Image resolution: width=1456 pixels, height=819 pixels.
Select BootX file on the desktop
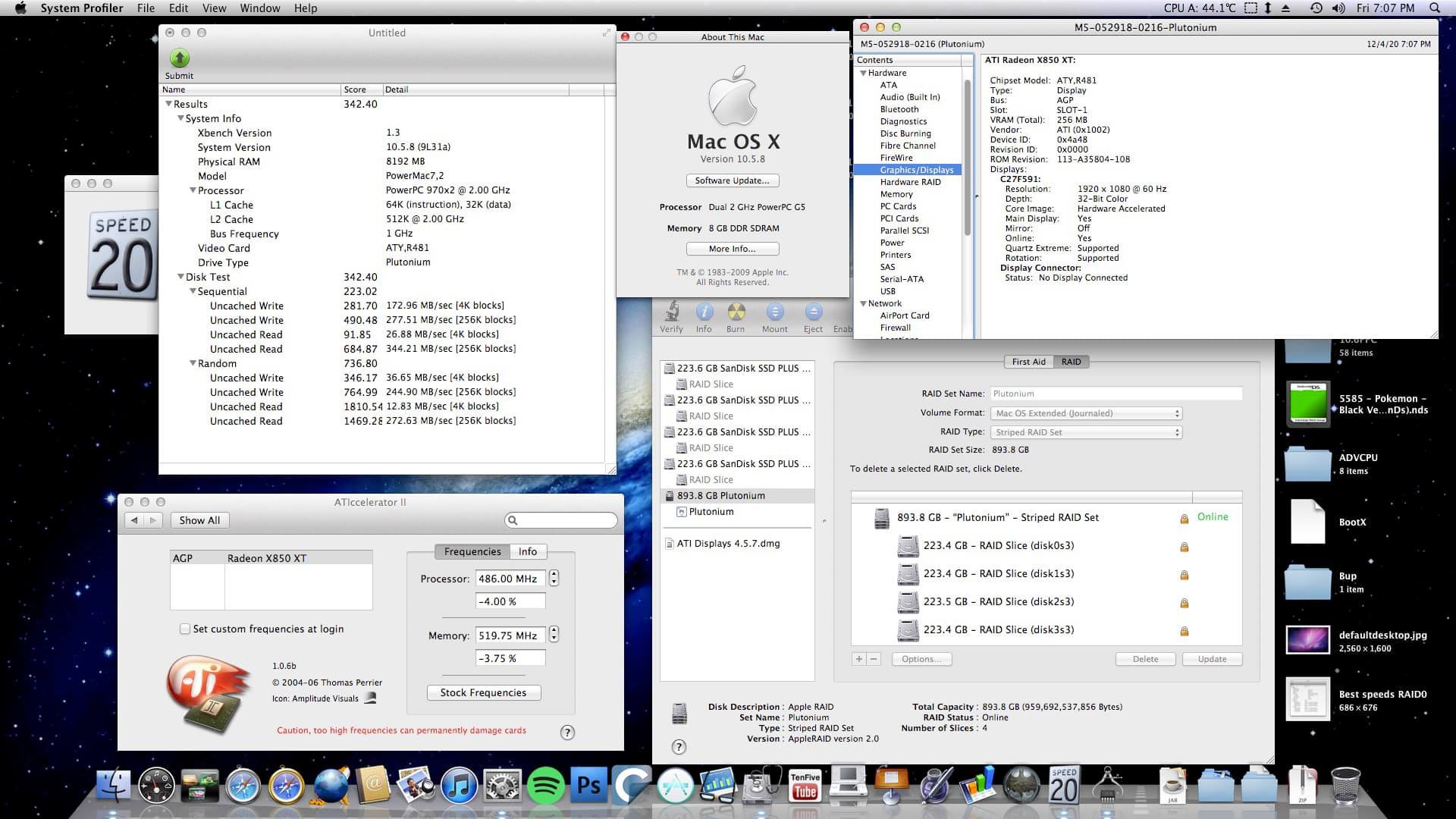pyautogui.click(x=1307, y=522)
